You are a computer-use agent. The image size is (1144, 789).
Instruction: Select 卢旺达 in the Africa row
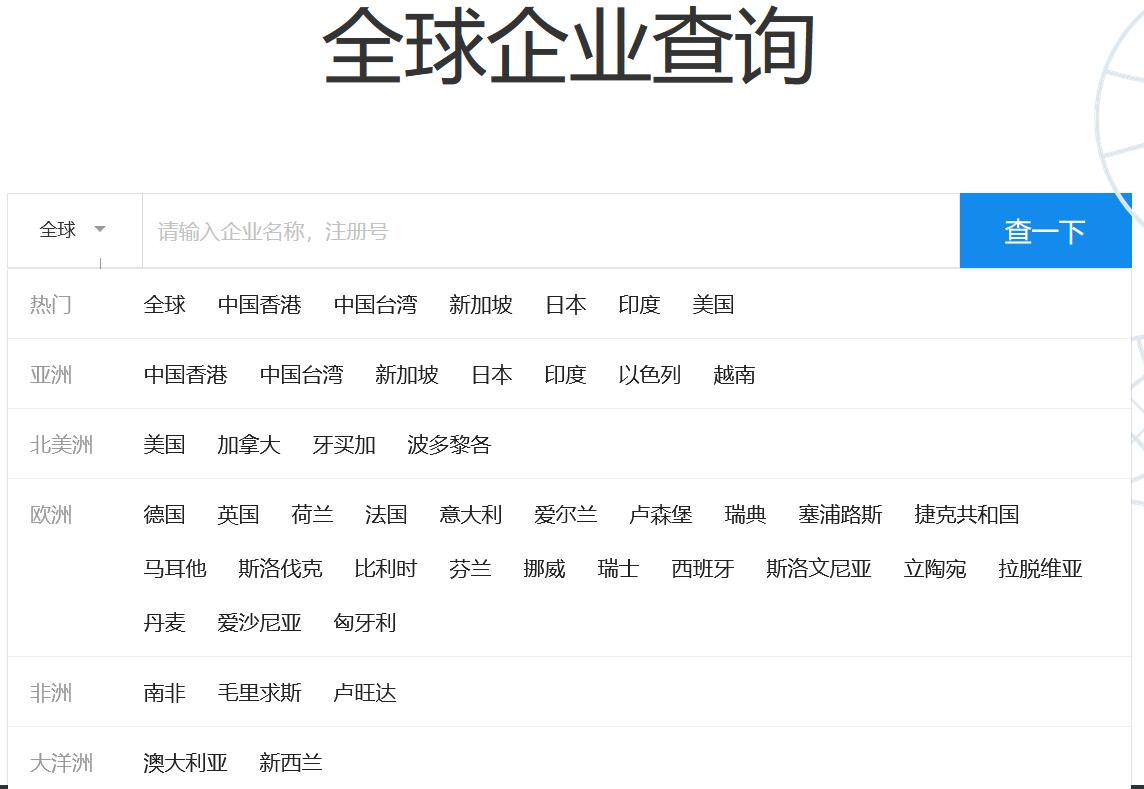point(365,693)
